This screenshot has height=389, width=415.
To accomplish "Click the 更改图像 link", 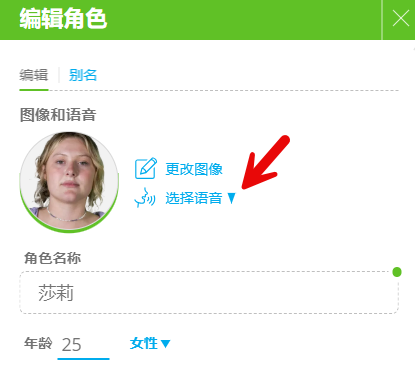I will pyautogui.click(x=194, y=169).
